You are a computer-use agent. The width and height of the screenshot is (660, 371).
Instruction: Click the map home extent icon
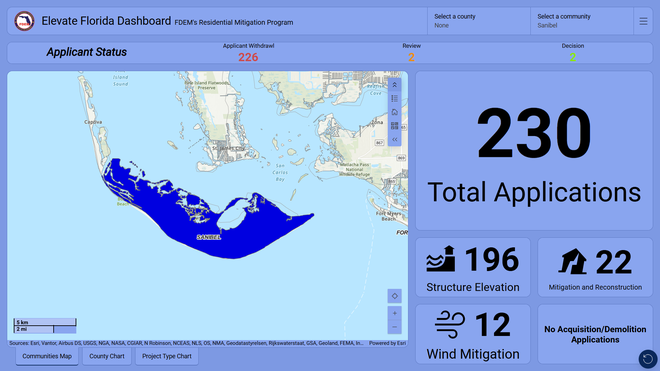coord(394,112)
